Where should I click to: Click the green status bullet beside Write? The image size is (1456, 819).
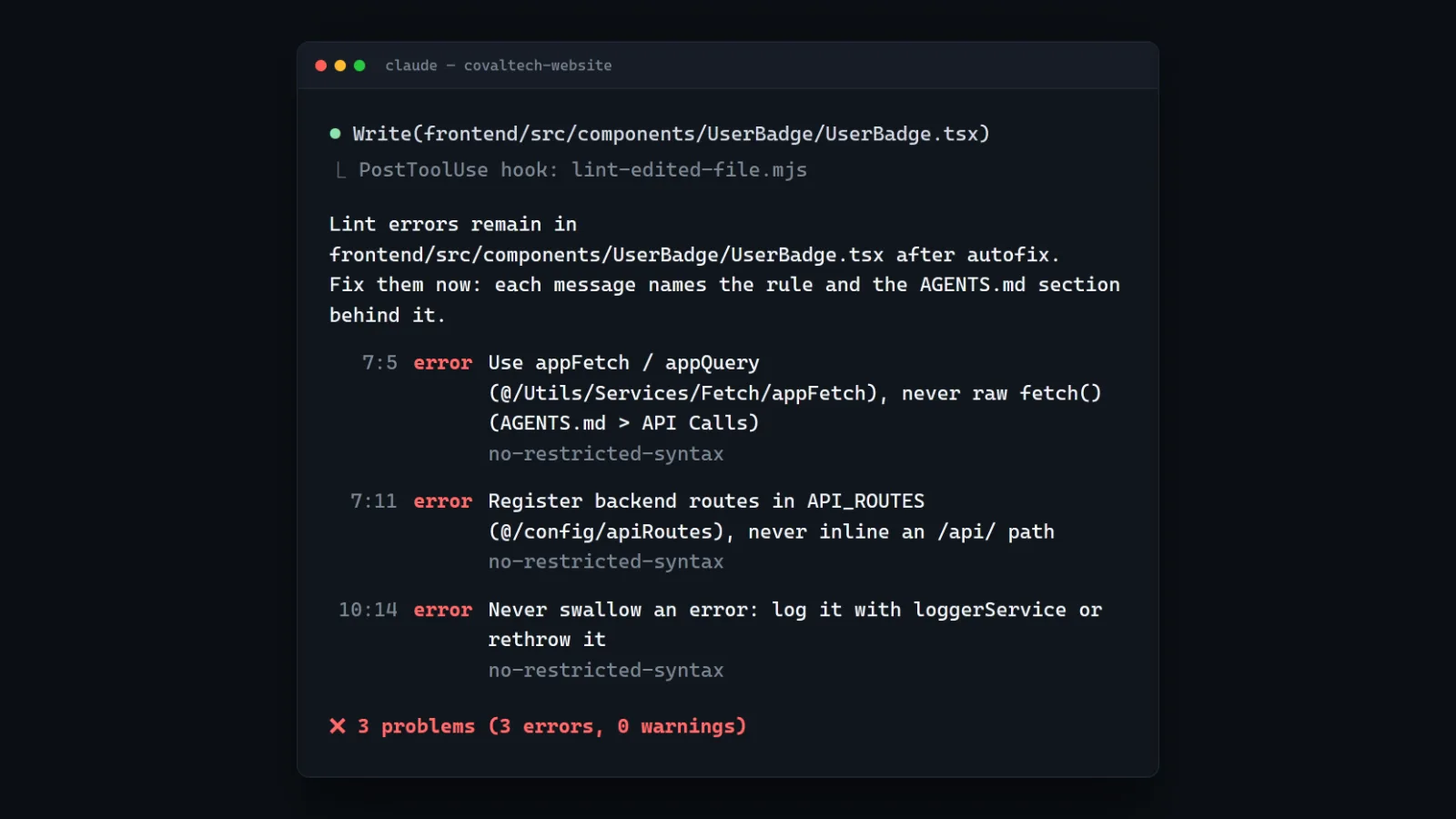tap(335, 134)
